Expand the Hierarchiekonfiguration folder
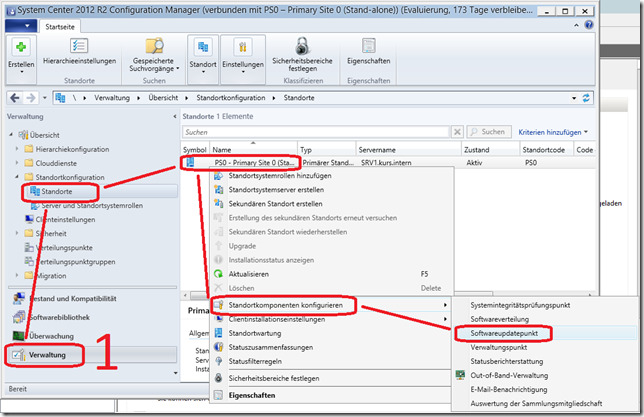The width and height of the screenshot is (644, 417). pos(17,149)
